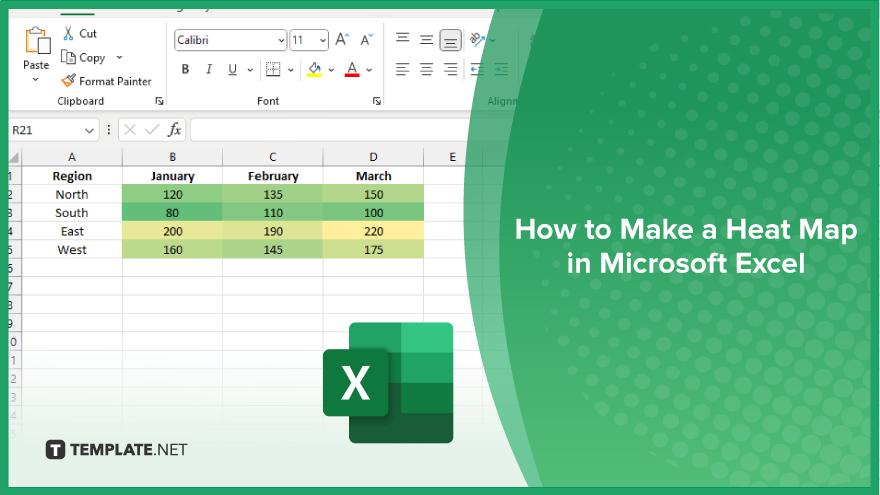This screenshot has width=880, height=495.
Task: Decrease font size with small A
Action: 366,39
